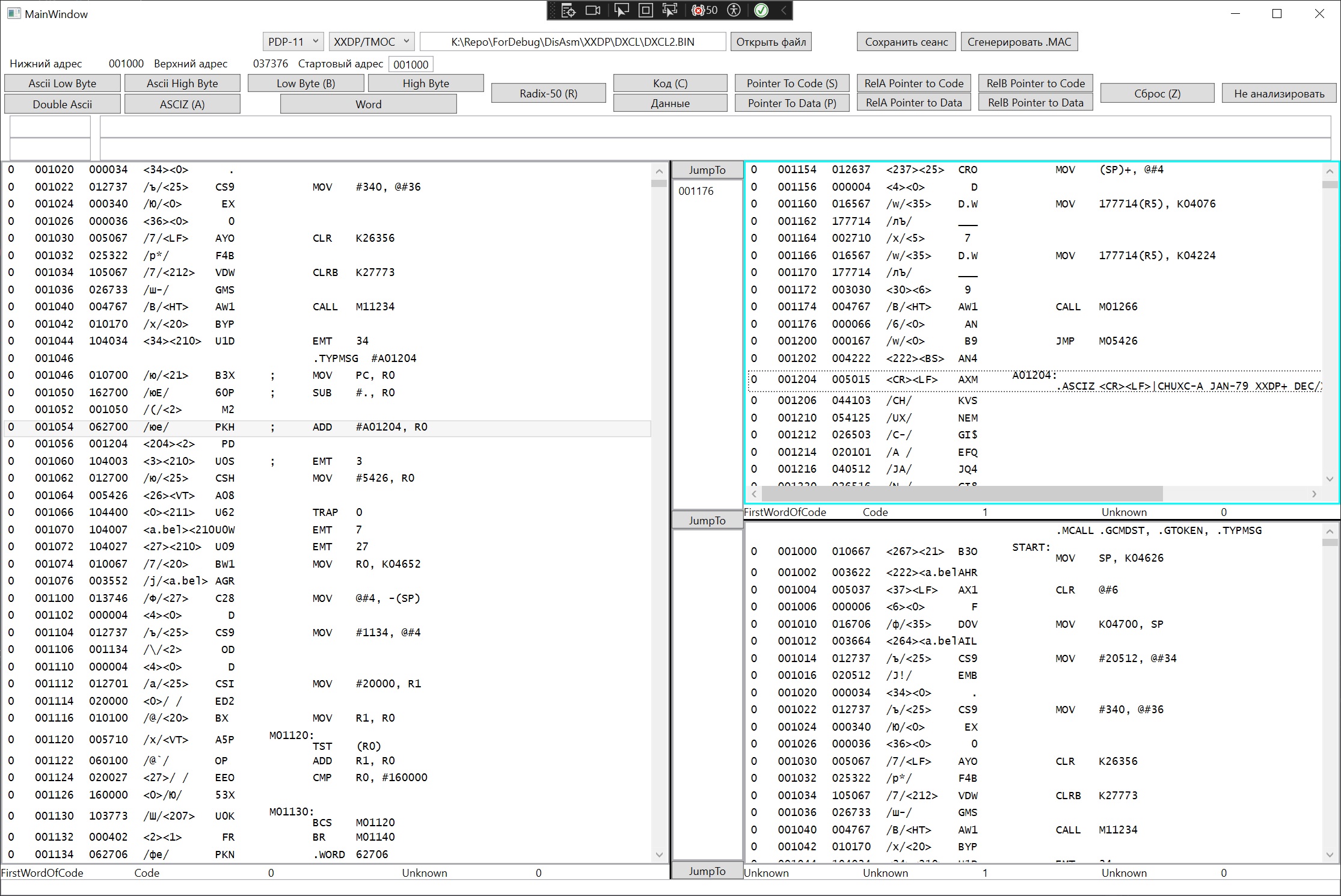This screenshot has height=896, width=1341.
Task: Expand the XXDP/TMOC format dropdown
Action: click(371, 41)
